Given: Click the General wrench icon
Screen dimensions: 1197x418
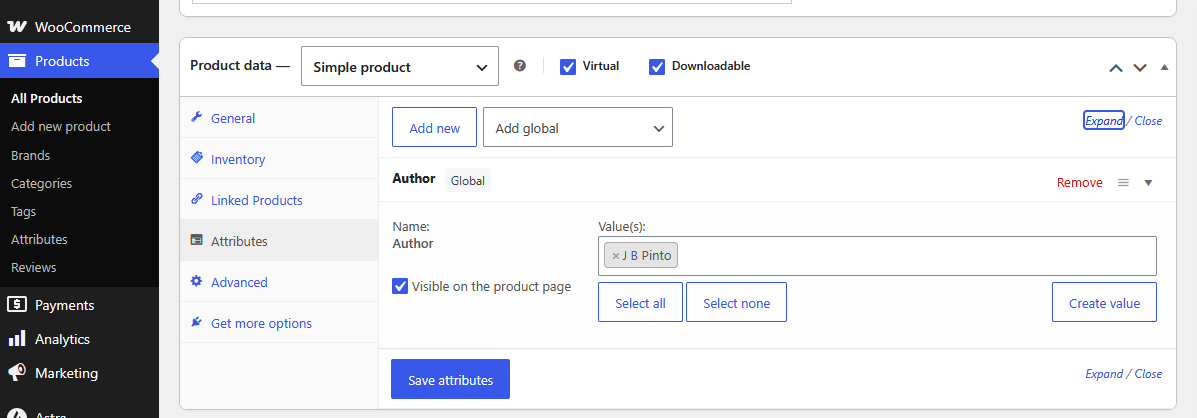Looking at the screenshot, I should click(x=196, y=117).
